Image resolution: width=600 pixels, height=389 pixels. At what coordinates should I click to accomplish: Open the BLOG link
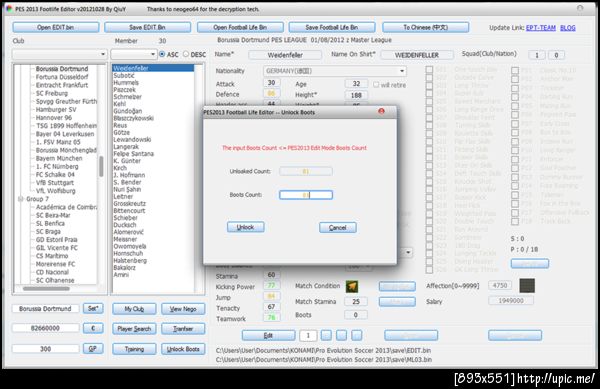pos(567,28)
